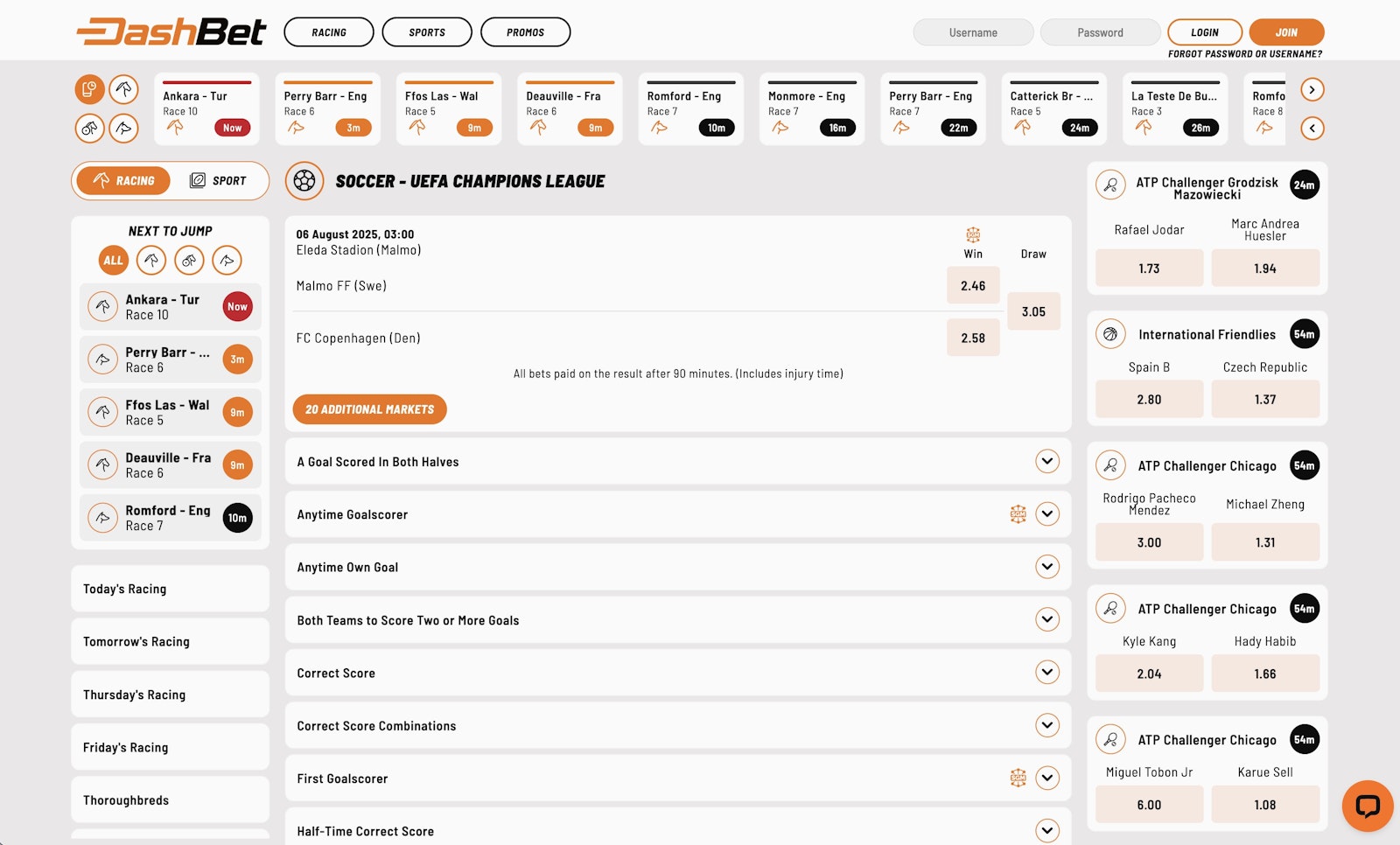Select the horse racing filter icon
This screenshot has height=845, width=1400.
(124, 89)
